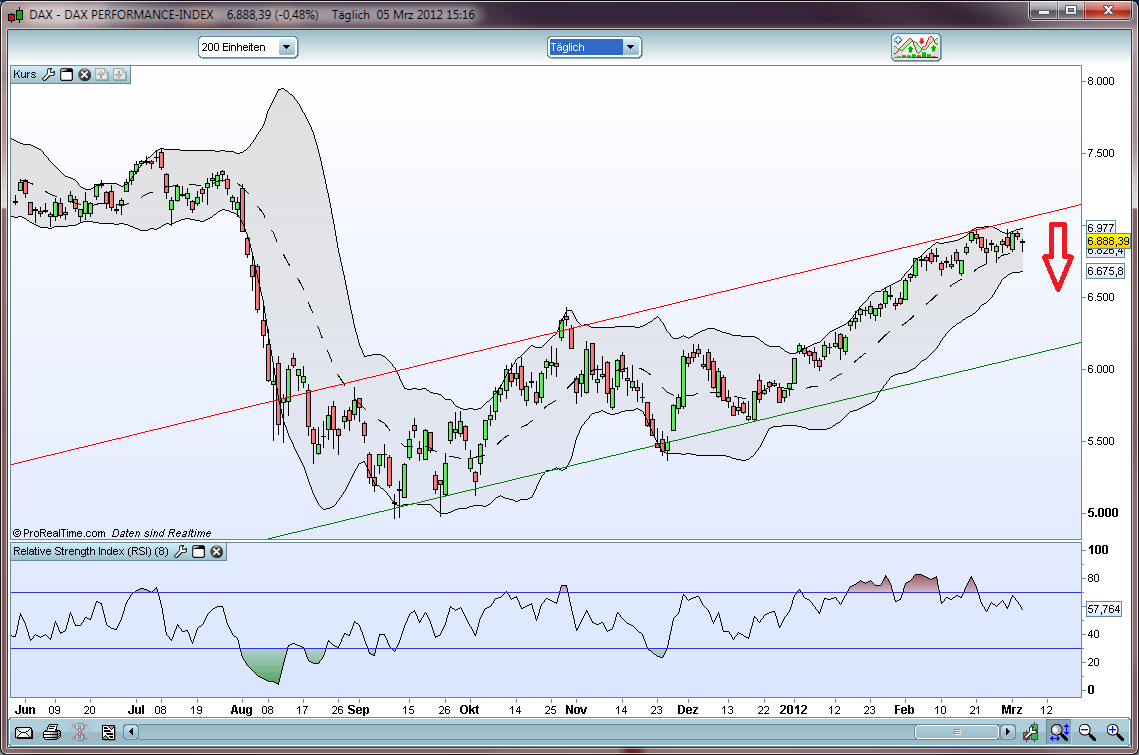Click the email chart icon
The width and height of the screenshot is (1139, 755).
point(24,733)
